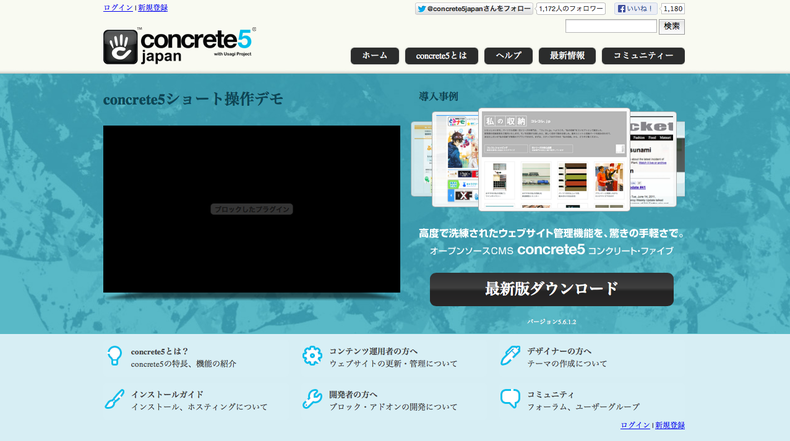Open the ホーム menu item
790x441 pixels.
[374, 56]
